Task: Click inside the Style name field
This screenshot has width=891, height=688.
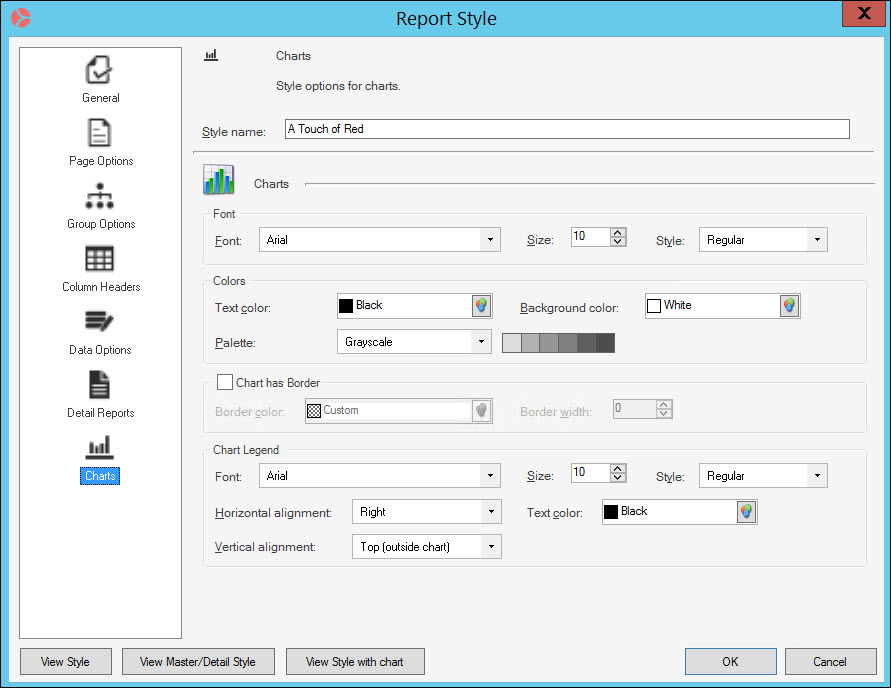Action: coord(565,128)
